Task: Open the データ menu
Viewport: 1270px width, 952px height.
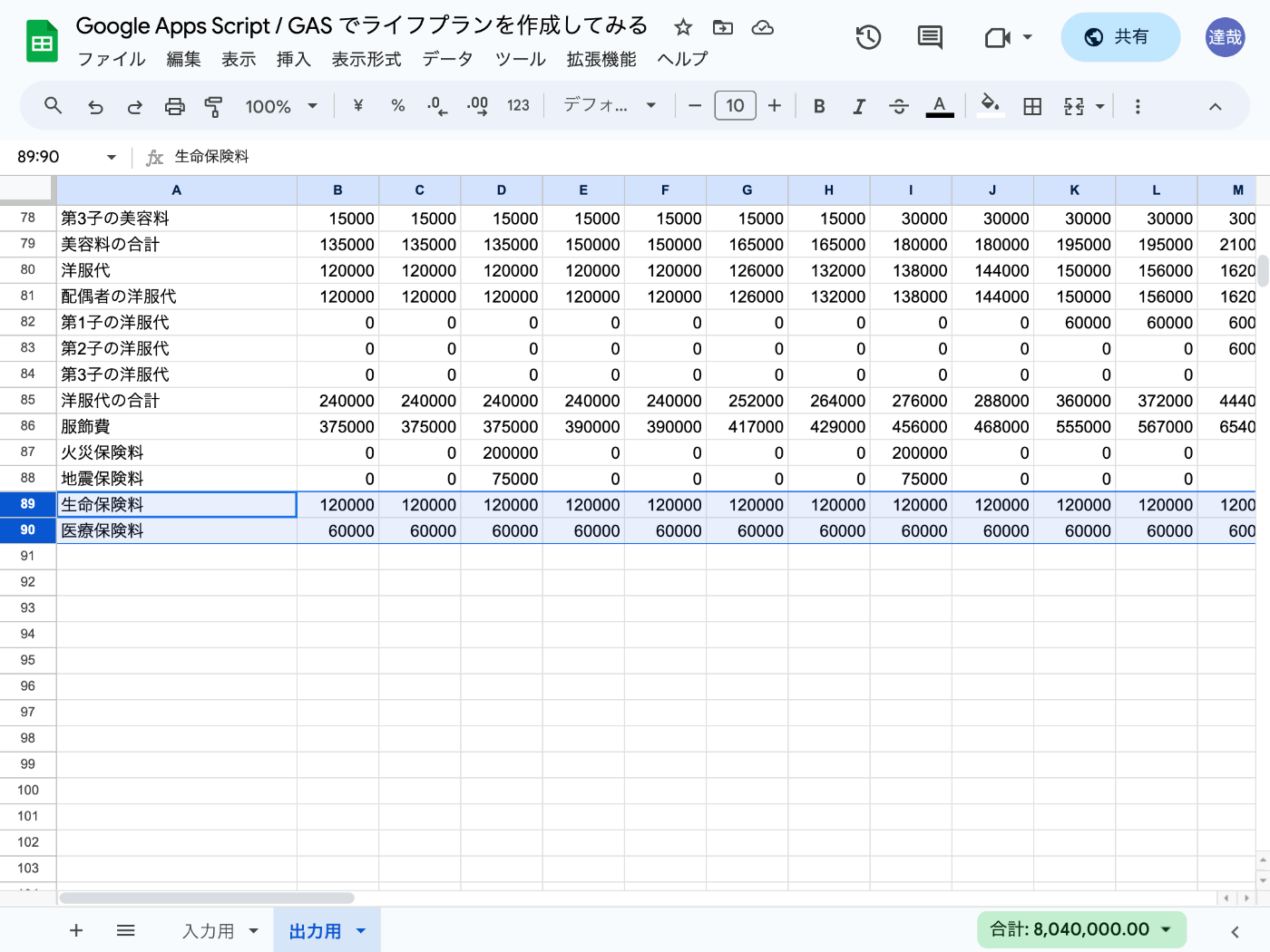Action: point(448,59)
